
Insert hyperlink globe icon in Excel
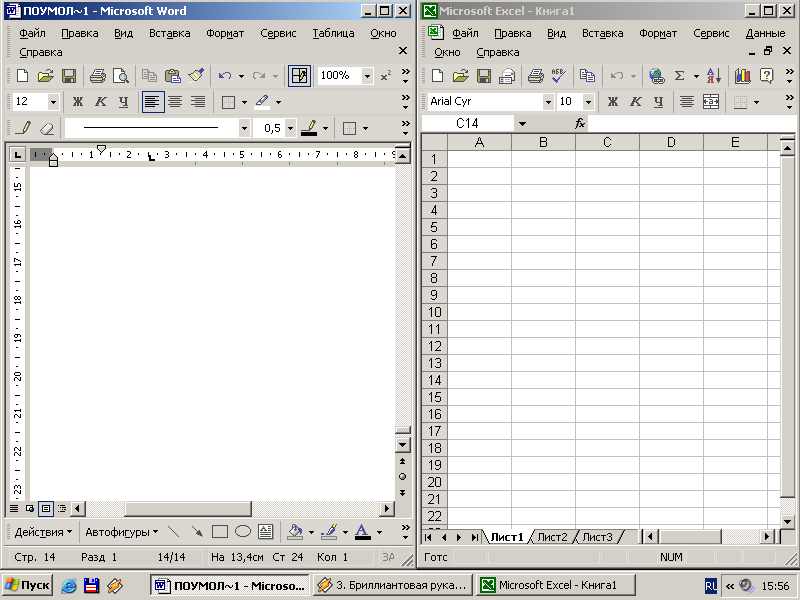tap(657, 76)
